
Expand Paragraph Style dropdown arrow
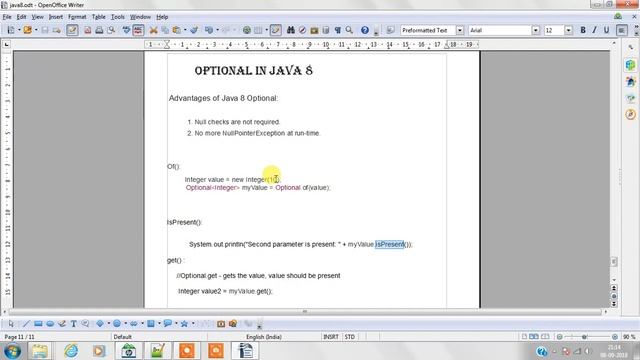point(460,30)
